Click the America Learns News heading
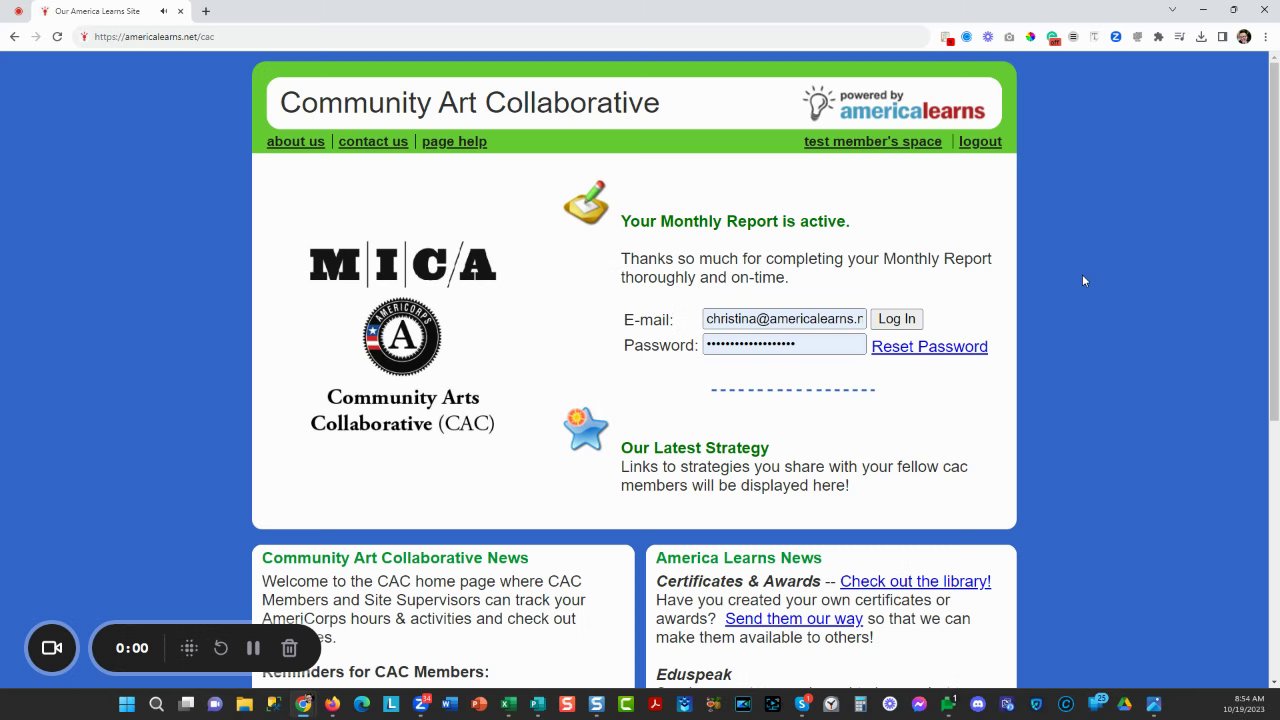Image resolution: width=1280 pixels, height=720 pixels. [739, 558]
